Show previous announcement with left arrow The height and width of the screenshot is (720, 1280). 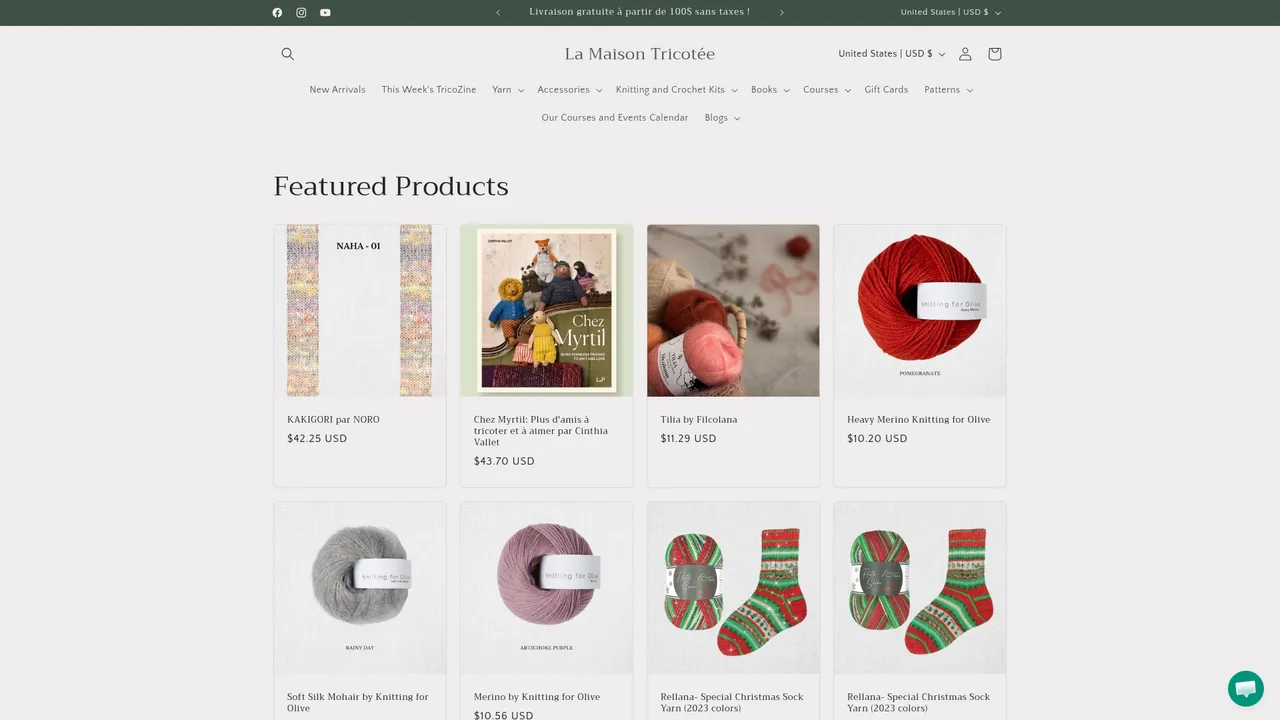click(x=498, y=13)
